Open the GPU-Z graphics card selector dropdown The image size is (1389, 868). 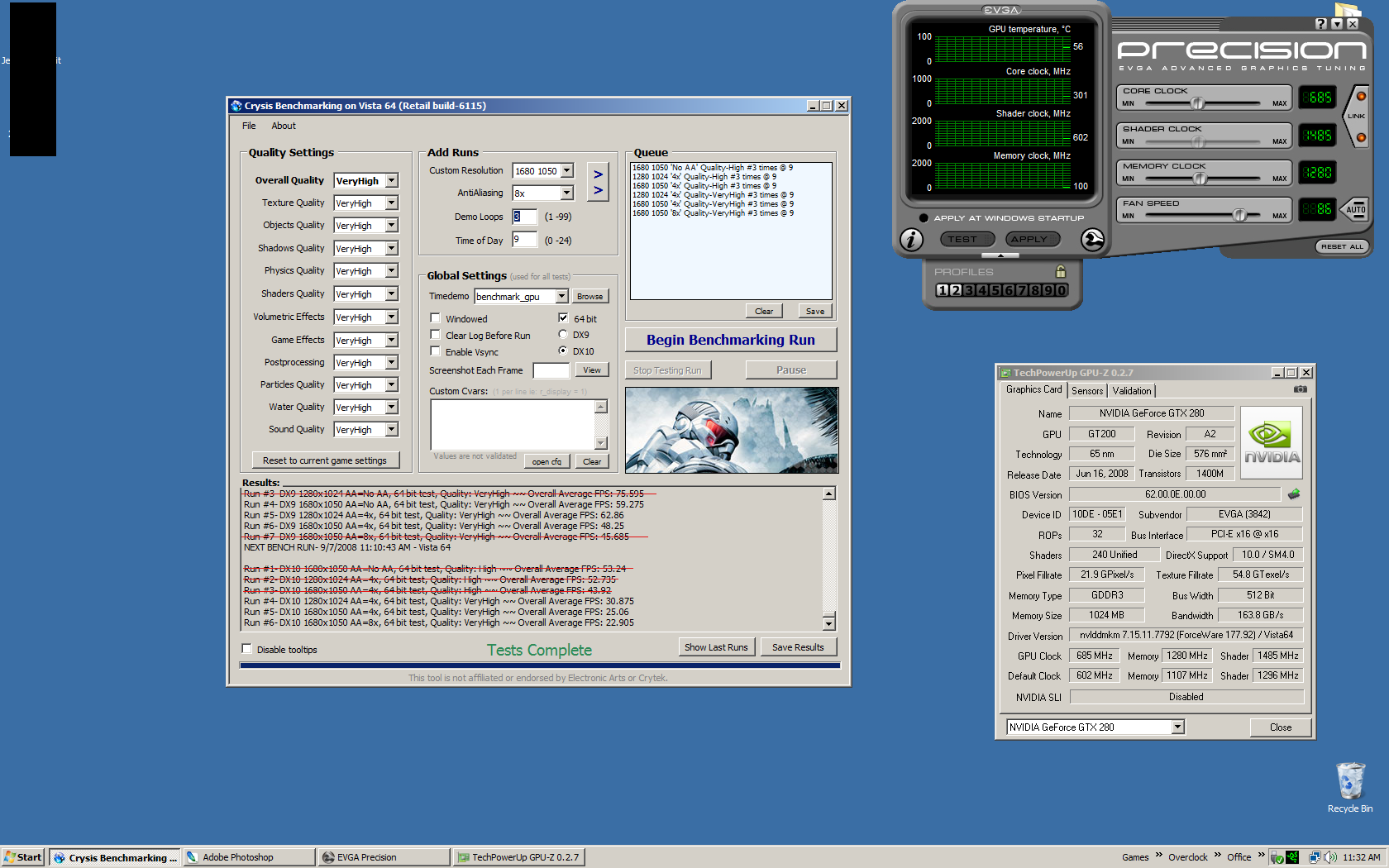pos(1177,727)
